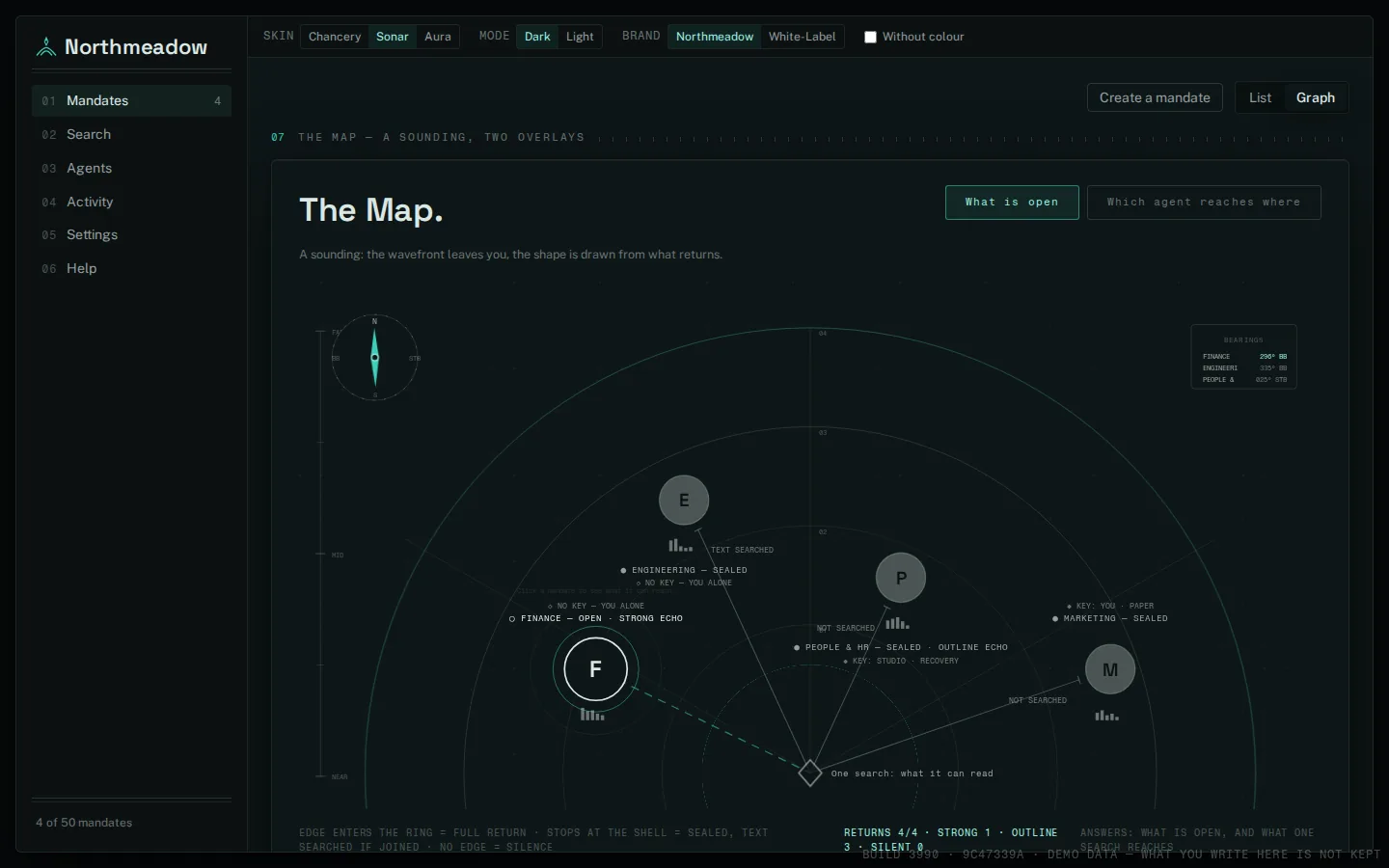This screenshot has height=868, width=1389.
Task: Click the 'KEY: STUDIO · RECOVERY' label
Action: [x=901, y=661]
